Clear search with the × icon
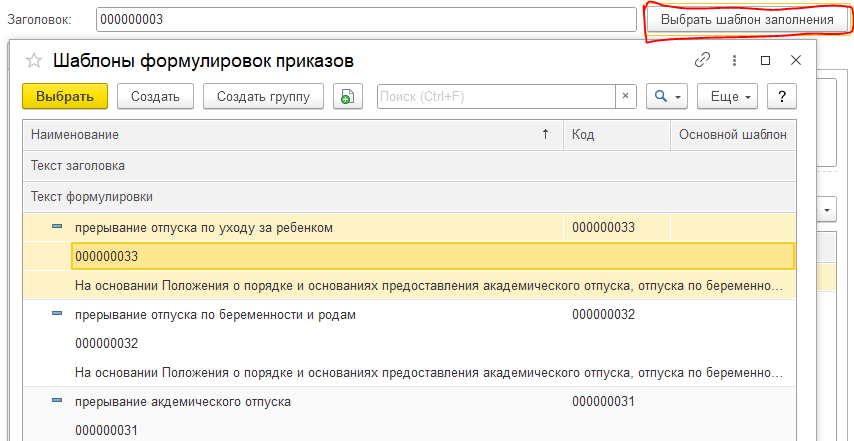Viewport: 854px width, 441px height. pos(625,96)
